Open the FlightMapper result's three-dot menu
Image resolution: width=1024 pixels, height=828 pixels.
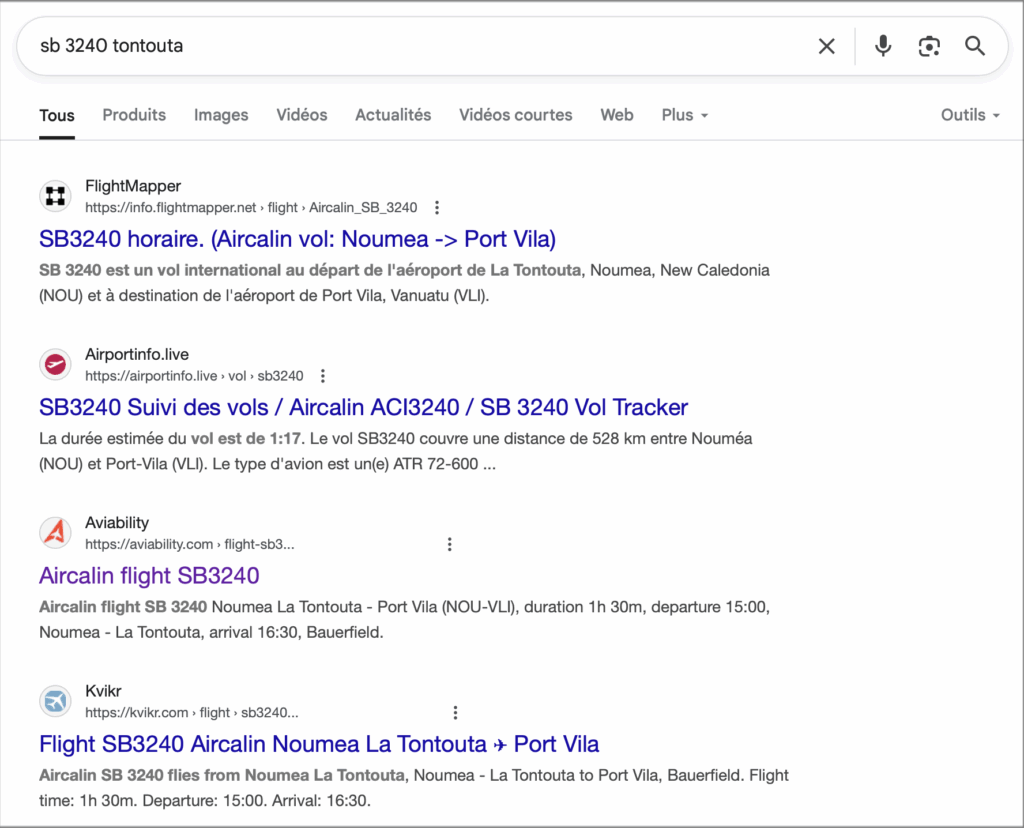click(x=437, y=208)
